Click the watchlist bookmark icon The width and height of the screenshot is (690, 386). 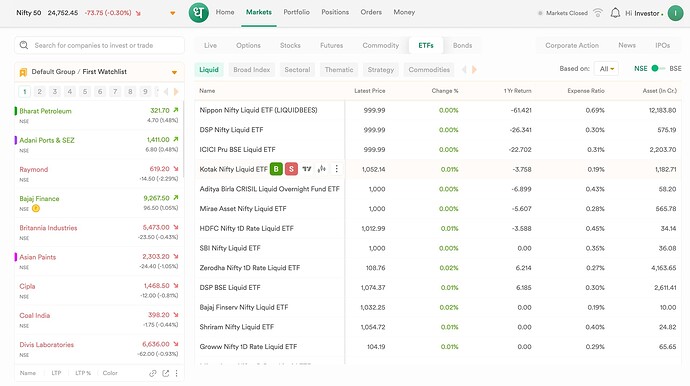coord(23,72)
